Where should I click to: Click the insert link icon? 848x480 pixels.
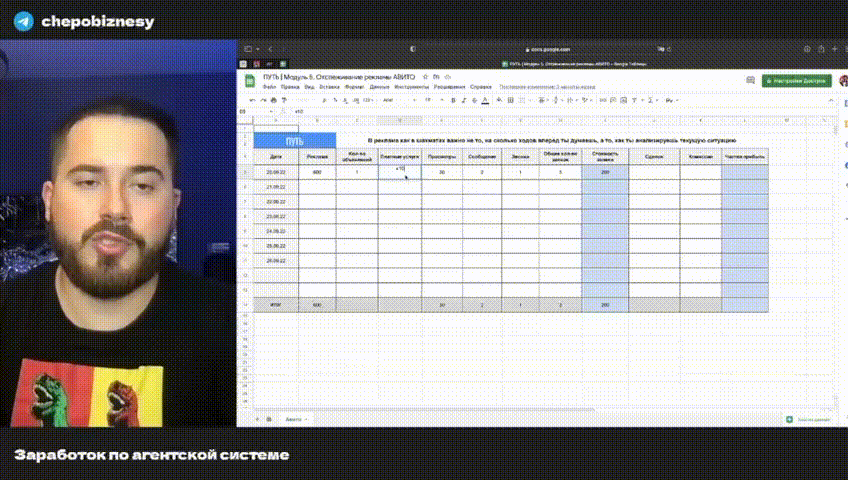click(x=603, y=100)
